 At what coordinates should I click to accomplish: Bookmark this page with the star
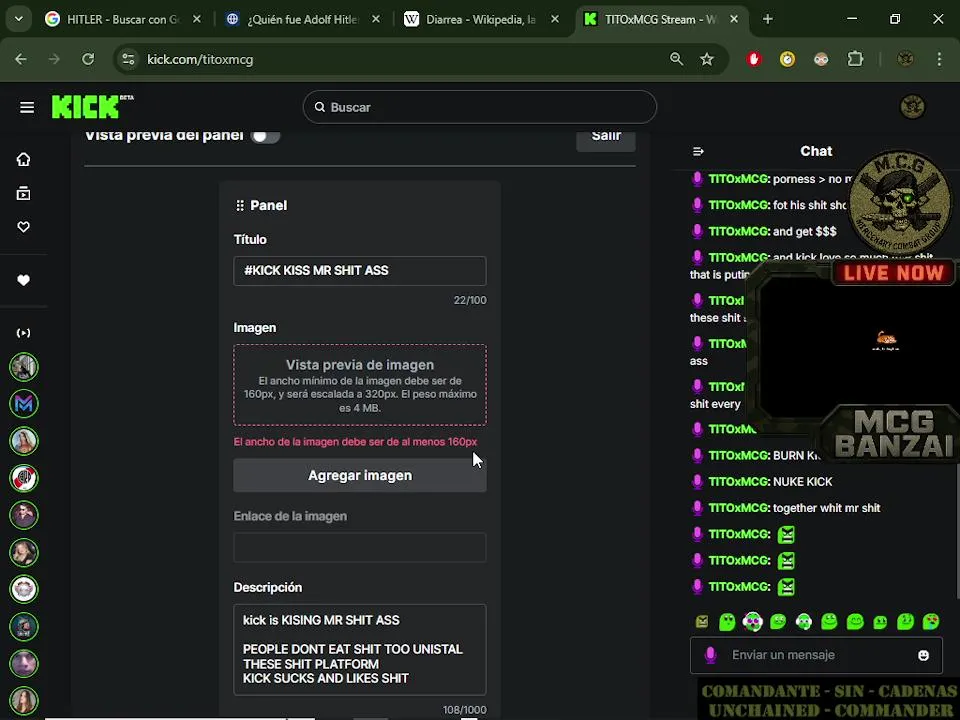(x=707, y=59)
